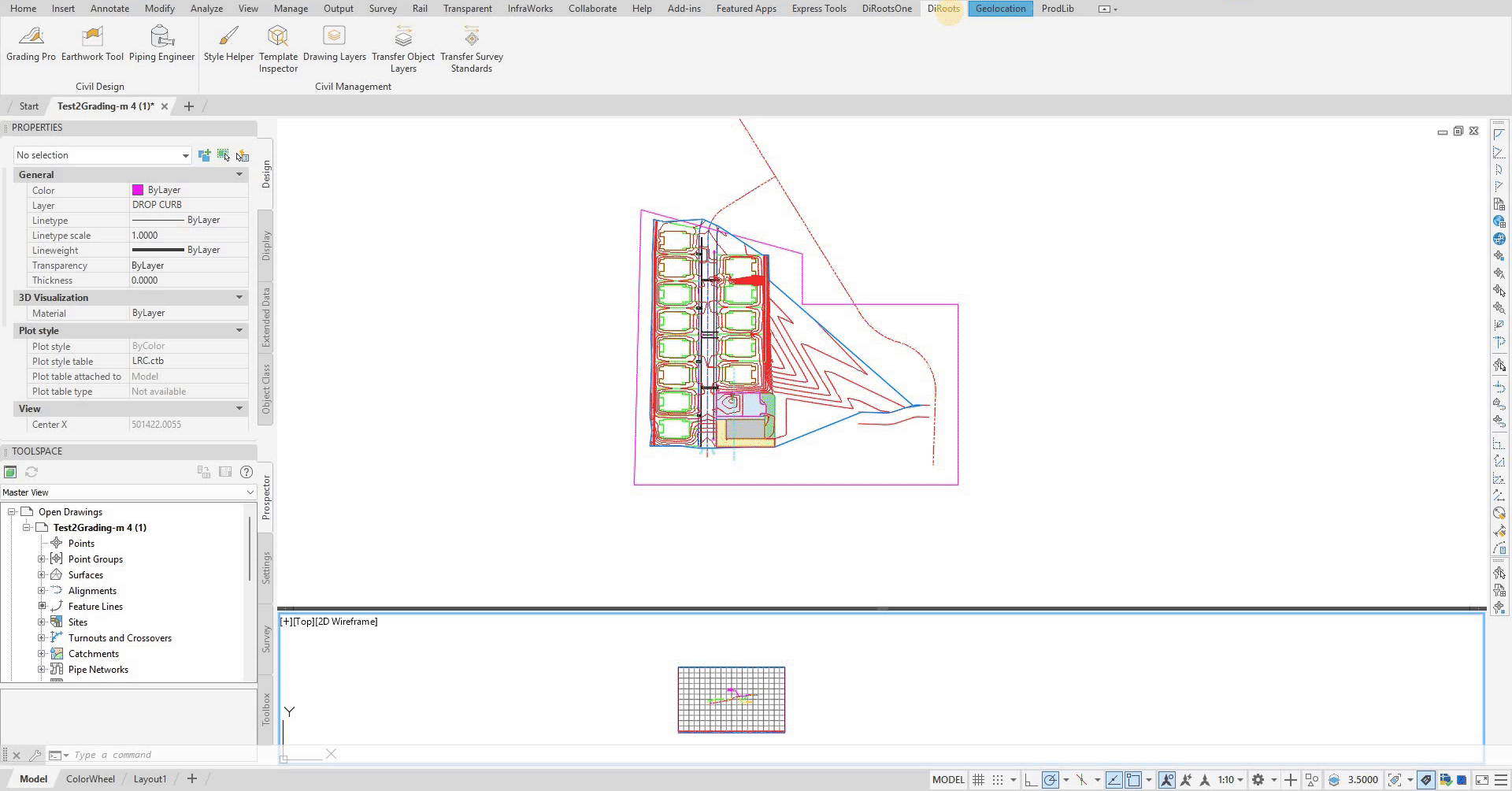Click the magenta Color ByLayer swatch

(x=138, y=190)
